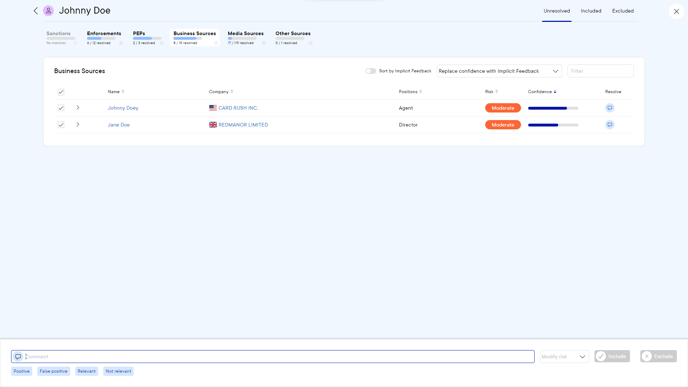Sort by Positions column
This screenshot has height=387, width=688.
(420, 92)
